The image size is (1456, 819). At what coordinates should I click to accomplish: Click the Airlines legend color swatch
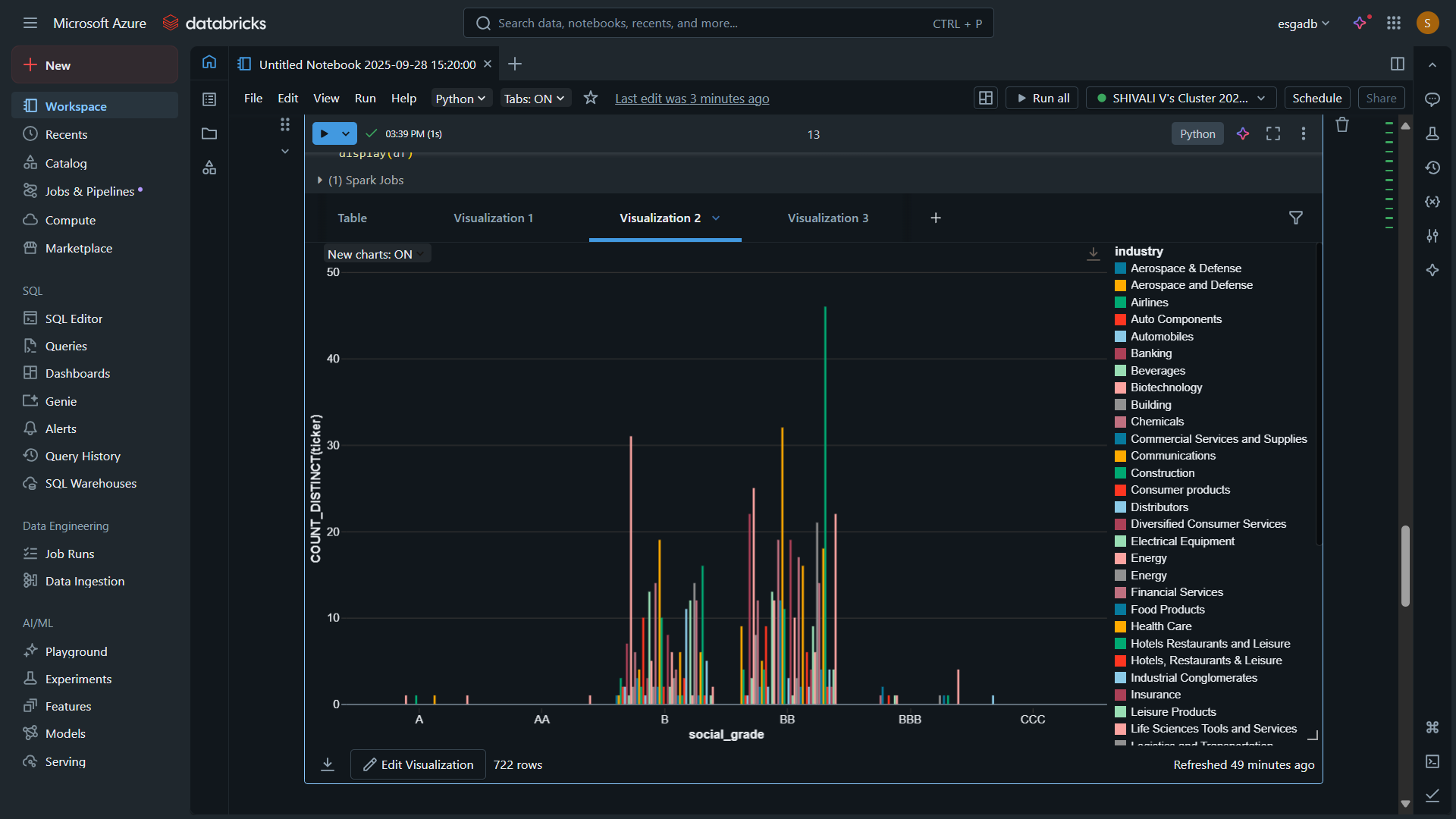(x=1120, y=303)
